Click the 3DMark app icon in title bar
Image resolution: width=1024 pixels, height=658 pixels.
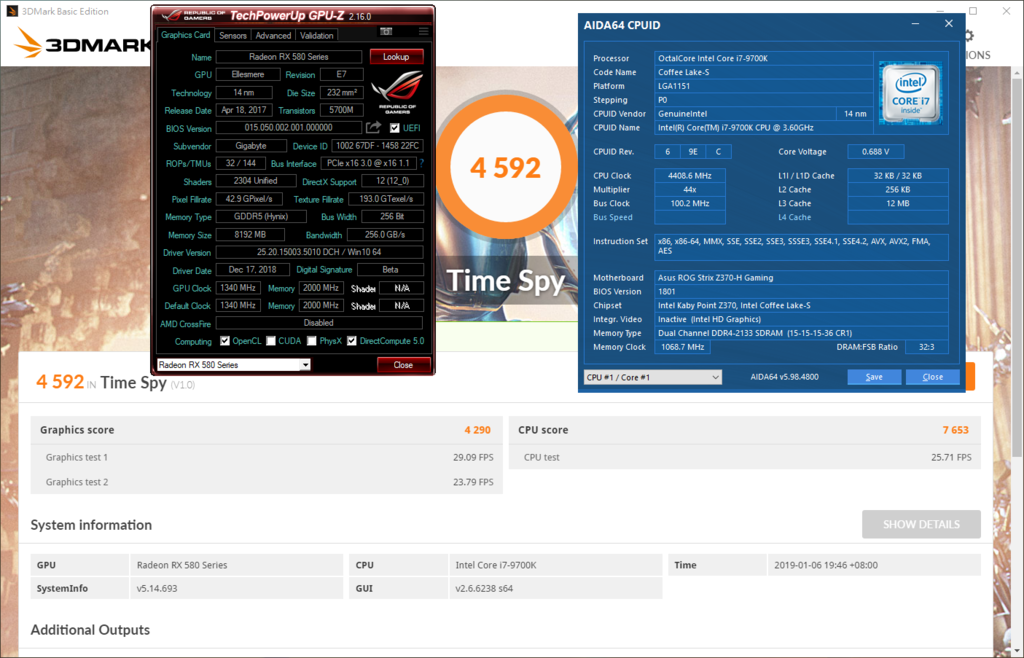[12, 11]
